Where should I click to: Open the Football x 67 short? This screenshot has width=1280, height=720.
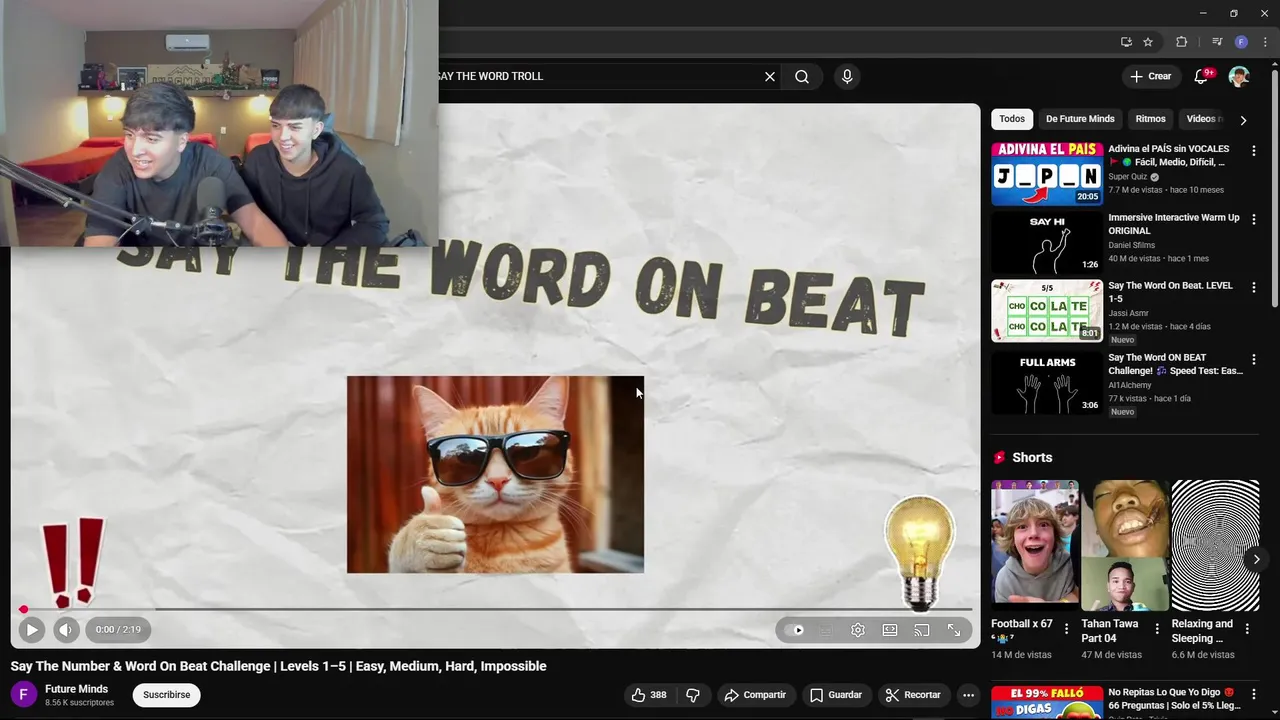pyautogui.click(x=1035, y=545)
